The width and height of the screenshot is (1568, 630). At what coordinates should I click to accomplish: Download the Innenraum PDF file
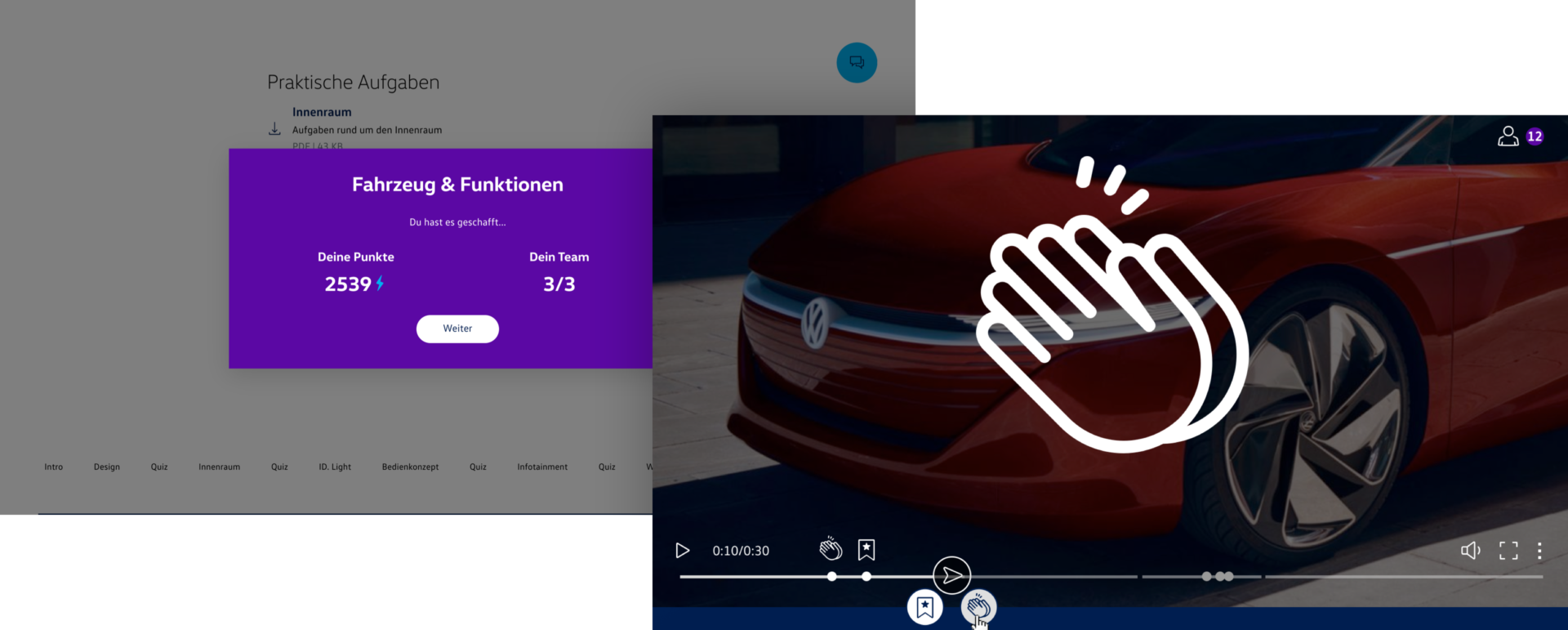point(275,129)
